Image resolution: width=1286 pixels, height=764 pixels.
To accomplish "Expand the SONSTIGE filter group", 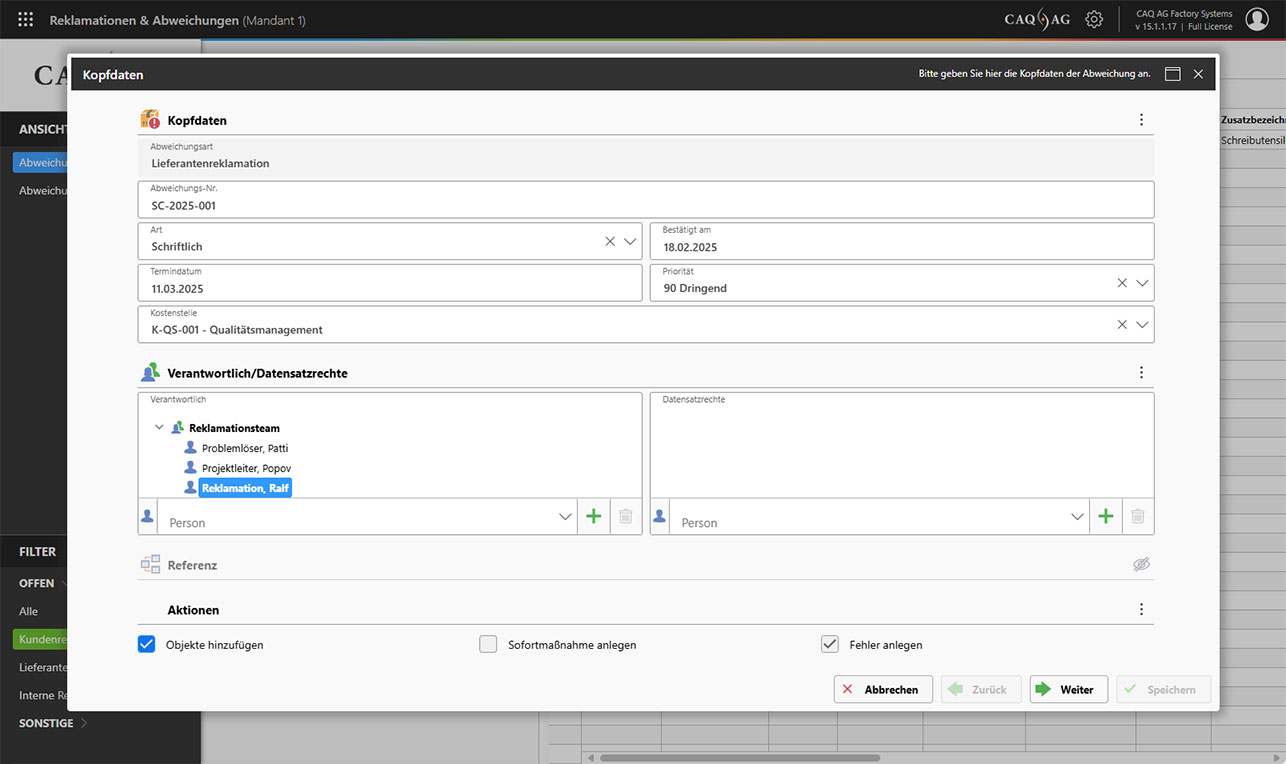I will click(x=84, y=723).
